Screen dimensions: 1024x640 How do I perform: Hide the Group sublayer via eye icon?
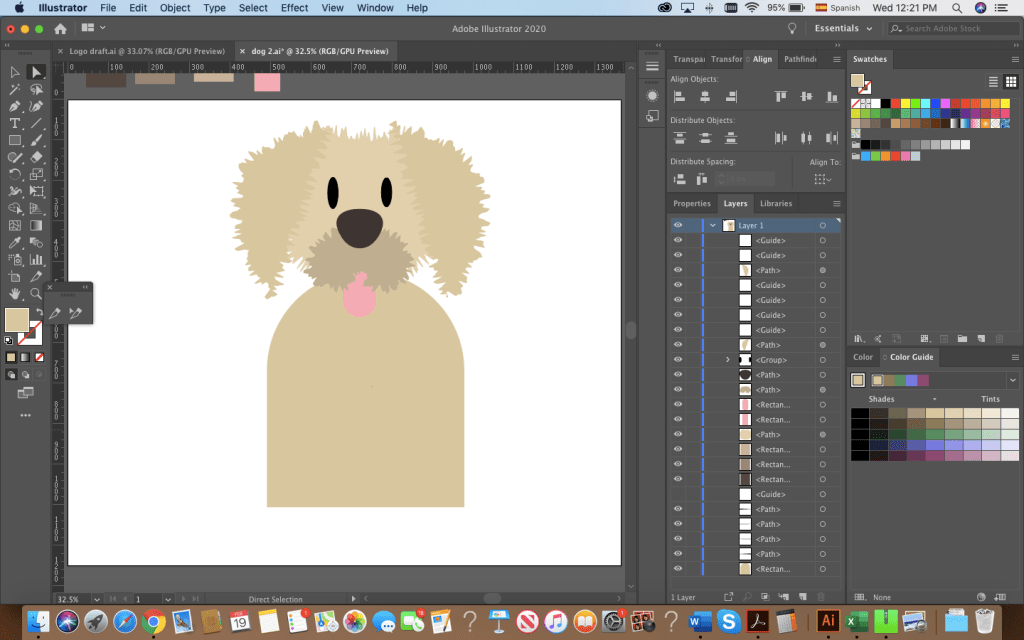678,359
